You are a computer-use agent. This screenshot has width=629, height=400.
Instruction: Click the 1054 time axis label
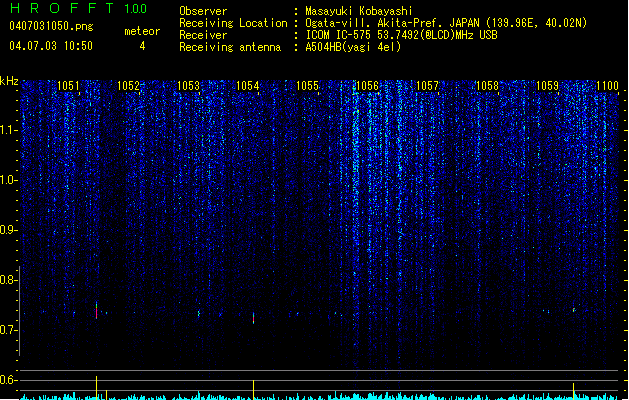pos(248,86)
